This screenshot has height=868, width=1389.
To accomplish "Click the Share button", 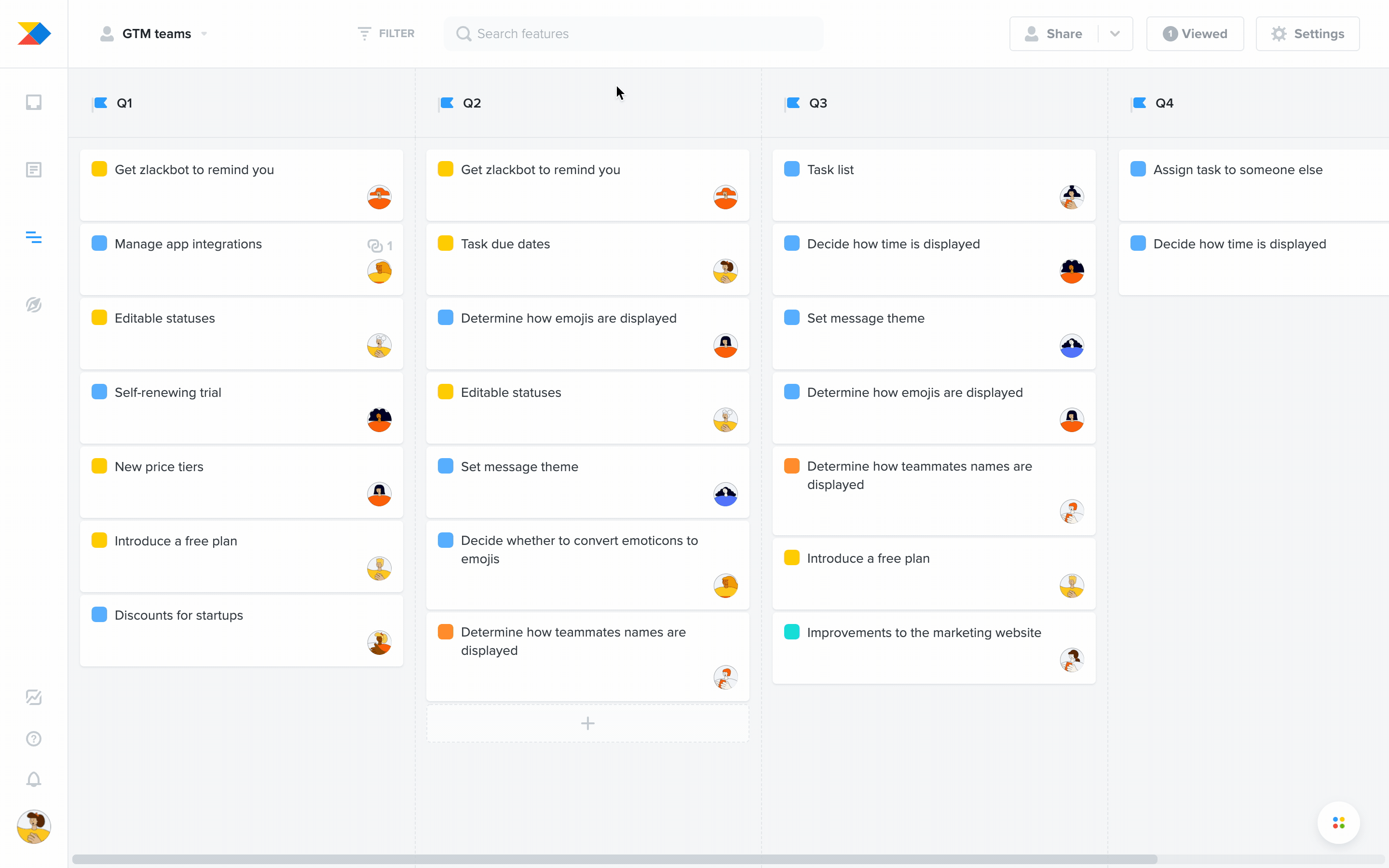I will [x=1054, y=33].
